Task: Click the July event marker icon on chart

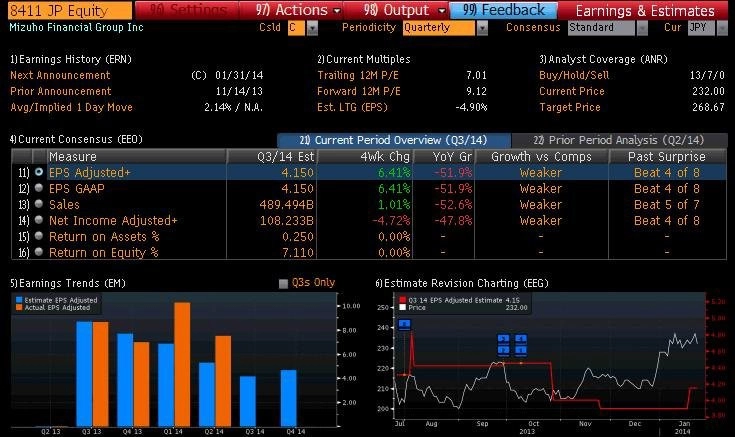Action: click(x=404, y=324)
